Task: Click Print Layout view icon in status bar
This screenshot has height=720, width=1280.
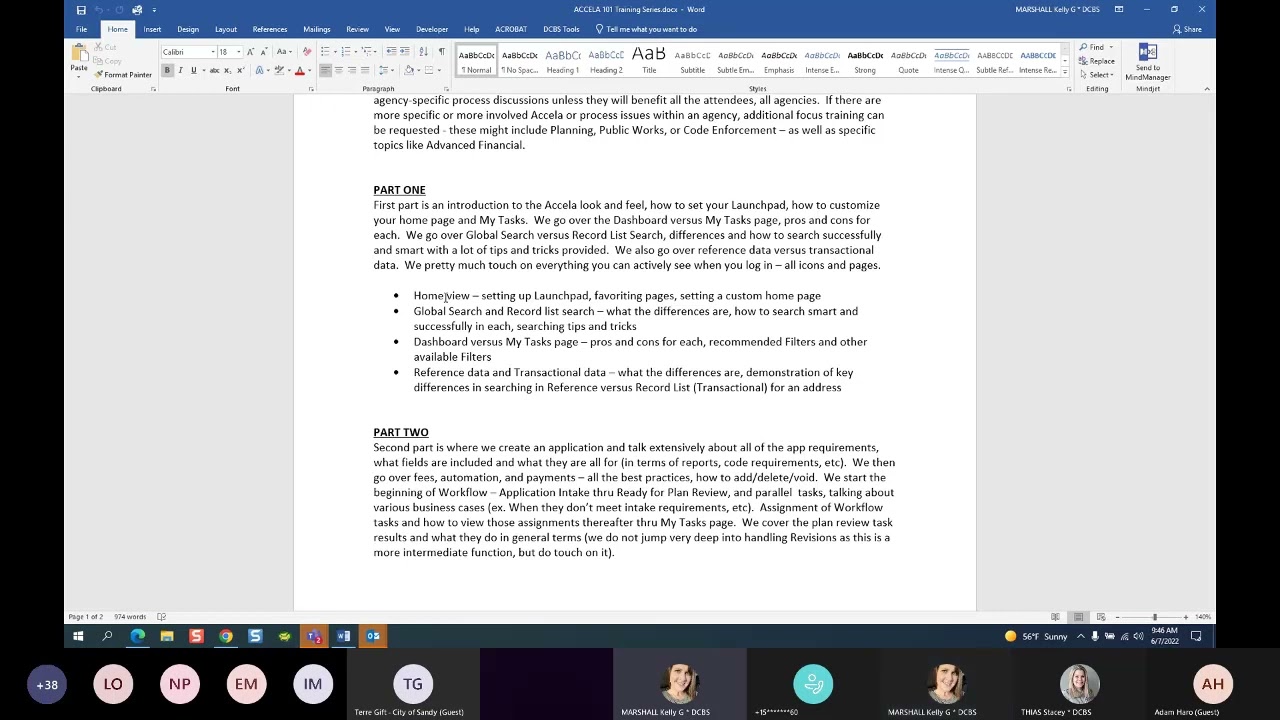Action: pos(1078,617)
